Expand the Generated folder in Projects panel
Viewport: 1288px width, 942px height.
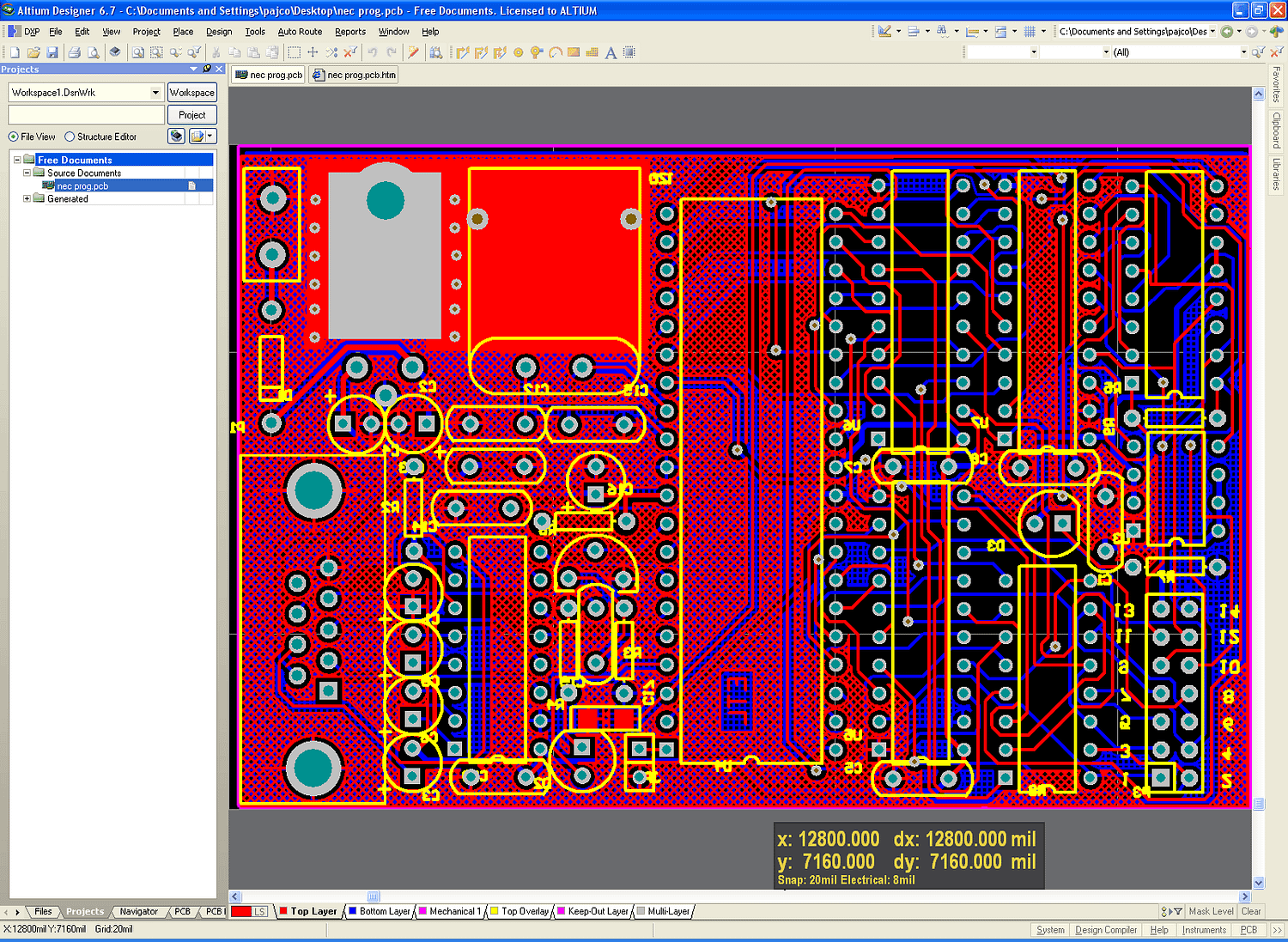click(x=27, y=198)
